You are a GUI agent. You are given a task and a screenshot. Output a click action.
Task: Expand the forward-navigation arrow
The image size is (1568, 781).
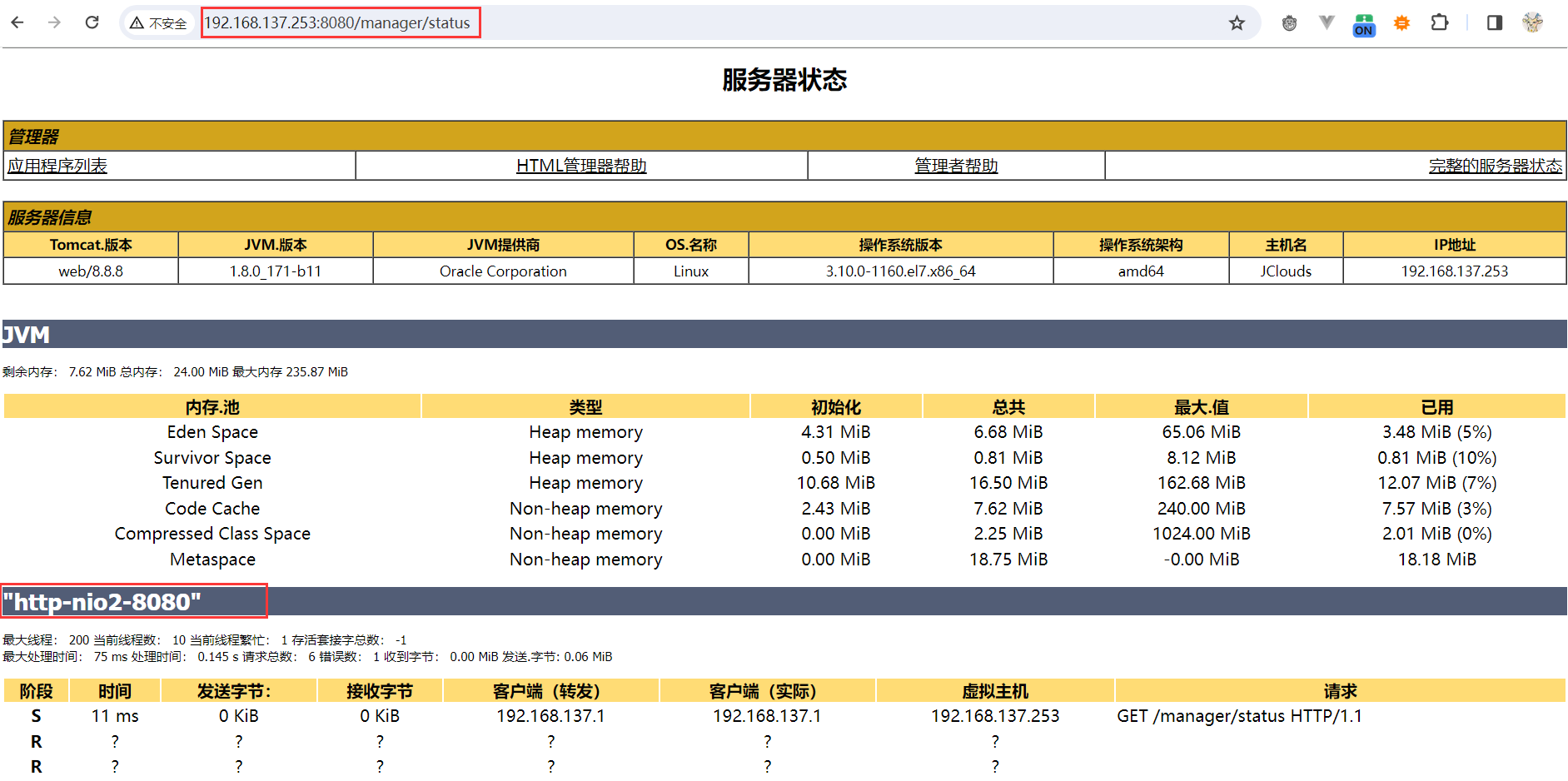tap(54, 22)
